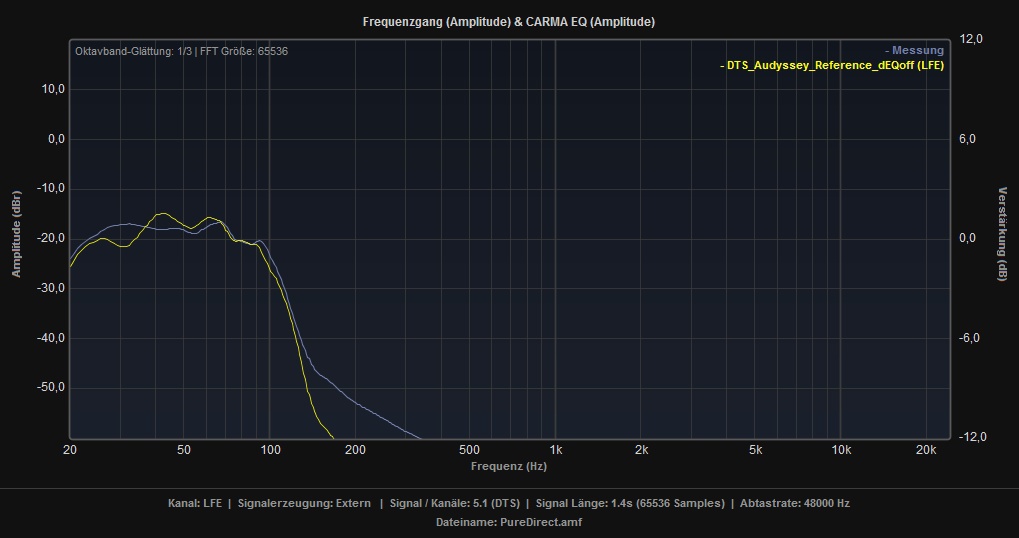This screenshot has height=538, width=1019.
Task: Select the 10,0 value on amplitude axis
Action: coord(53,89)
